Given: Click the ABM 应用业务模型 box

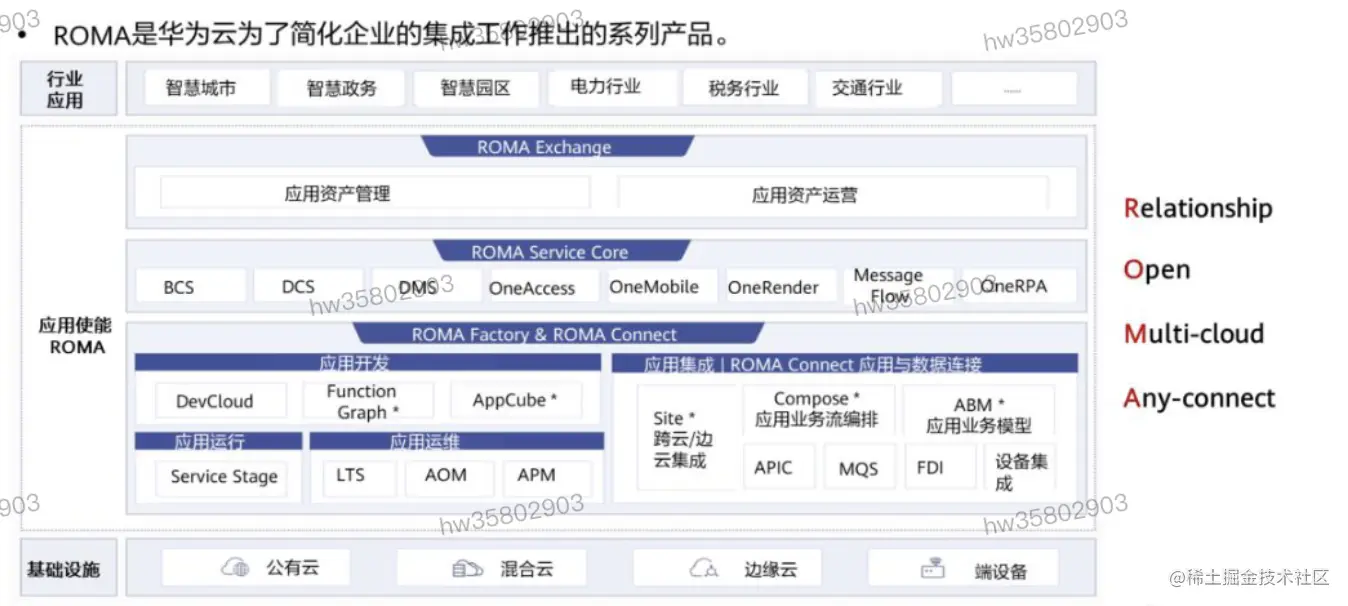Looking at the screenshot, I should click(x=978, y=411).
